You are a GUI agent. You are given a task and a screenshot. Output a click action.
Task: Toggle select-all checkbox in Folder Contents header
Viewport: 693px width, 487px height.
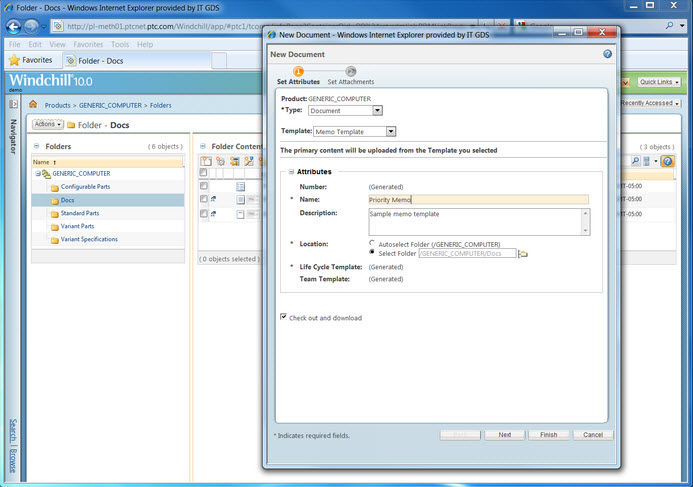click(203, 172)
